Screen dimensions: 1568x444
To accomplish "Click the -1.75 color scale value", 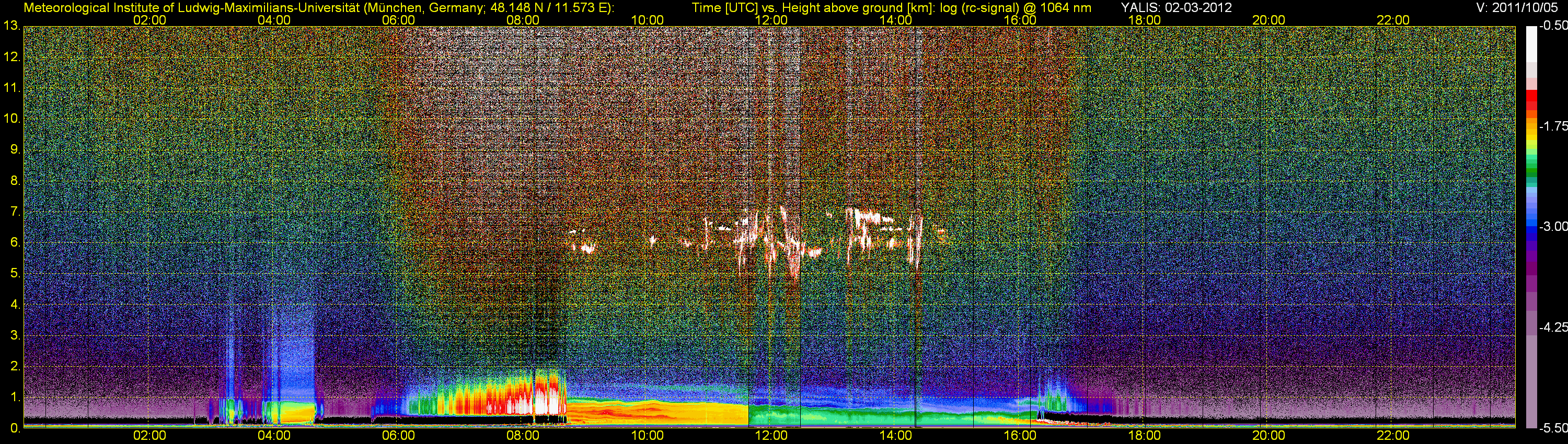I will tap(1553, 126).
